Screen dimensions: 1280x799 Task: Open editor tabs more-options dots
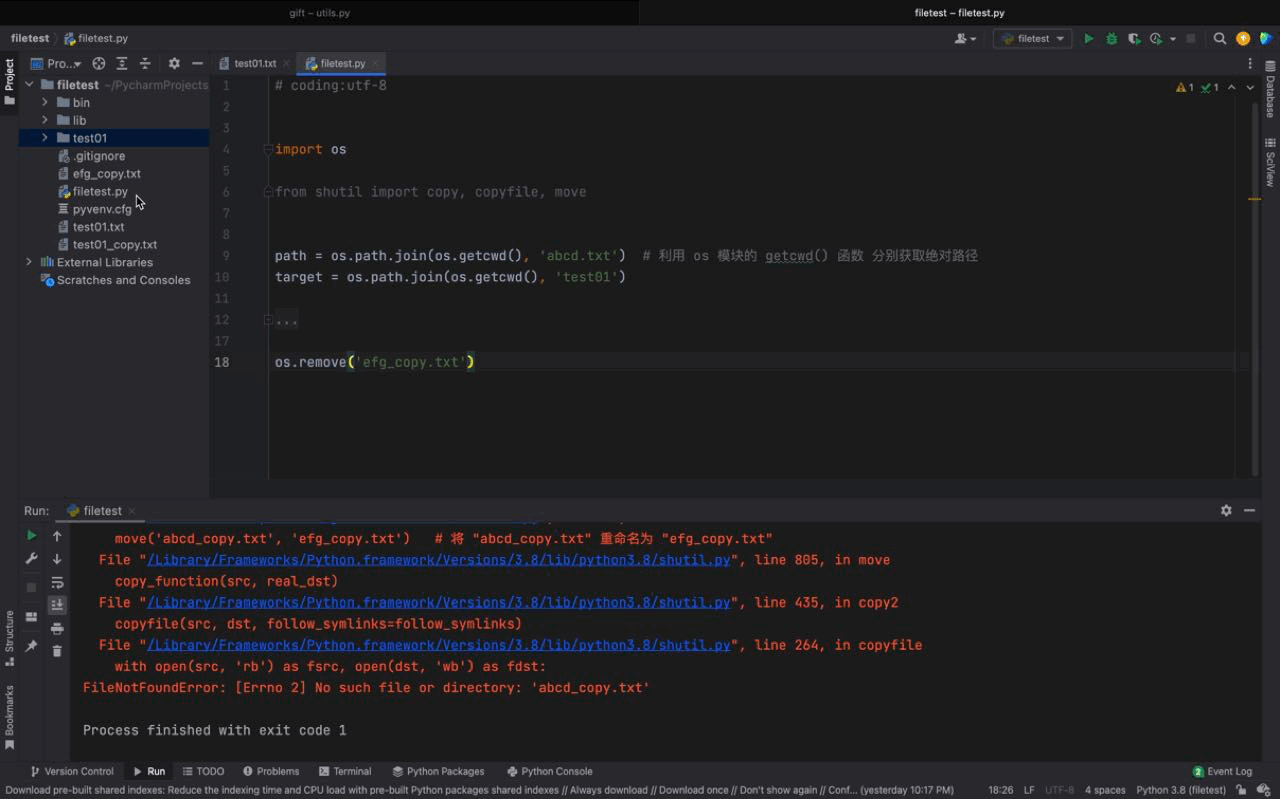coord(1250,63)
